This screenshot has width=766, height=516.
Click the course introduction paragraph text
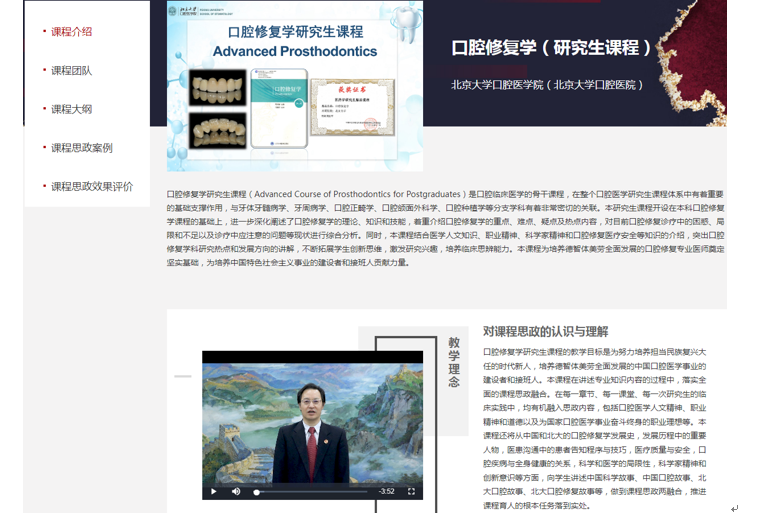(x=445, y=228)
